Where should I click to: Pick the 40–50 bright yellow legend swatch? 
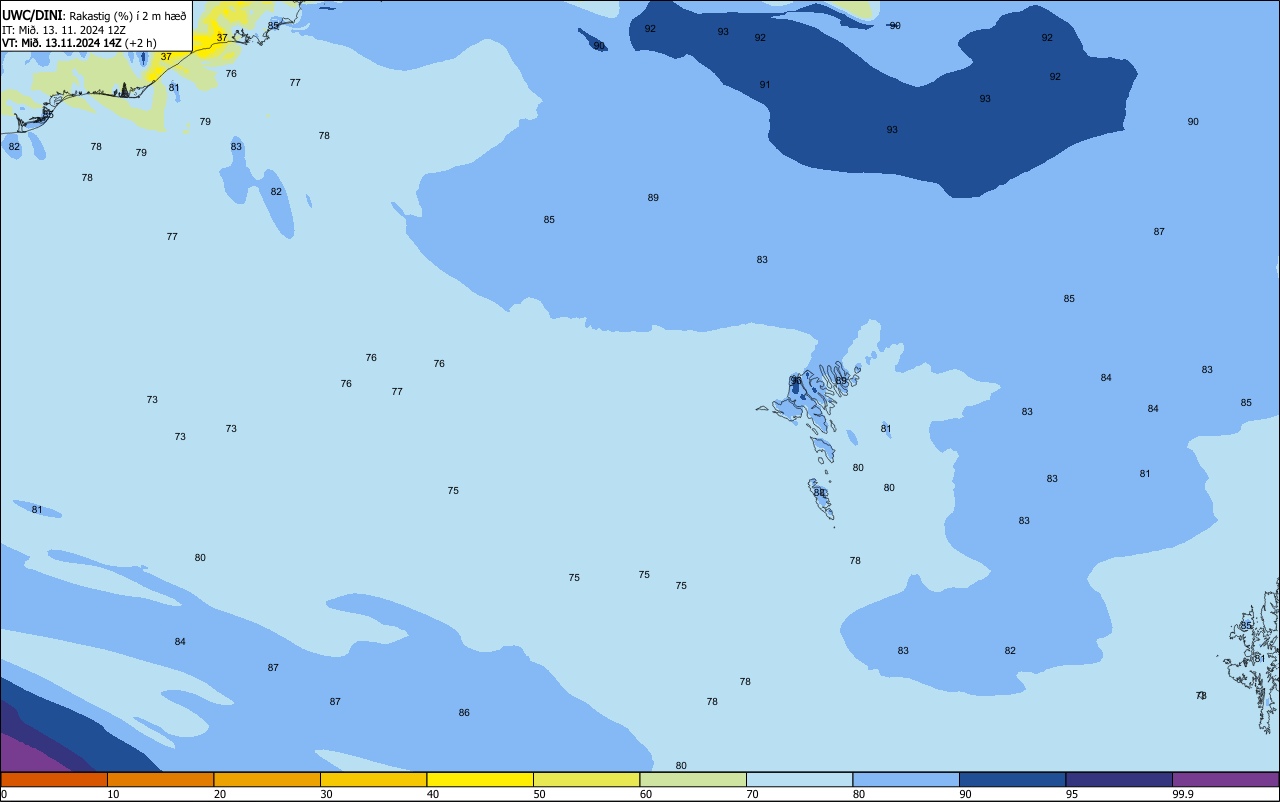click(x=480, y=779)
